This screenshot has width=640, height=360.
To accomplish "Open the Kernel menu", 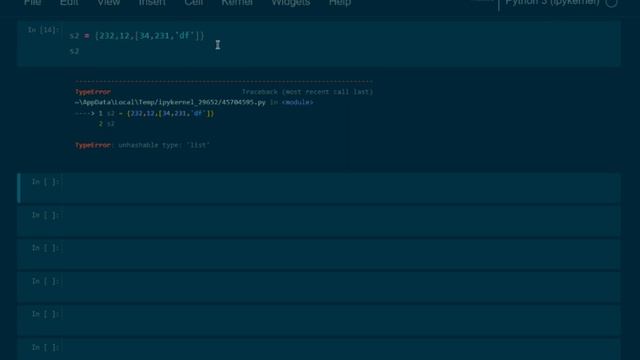I will click(237, 3).
